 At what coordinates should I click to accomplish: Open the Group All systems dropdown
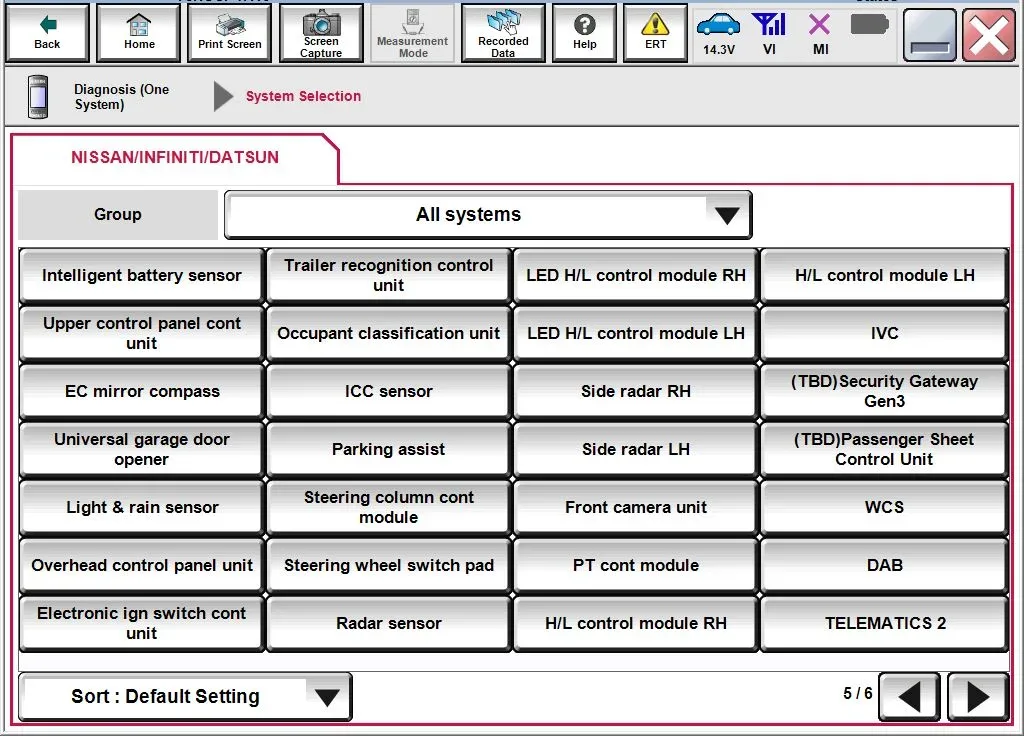click(488, 214)
